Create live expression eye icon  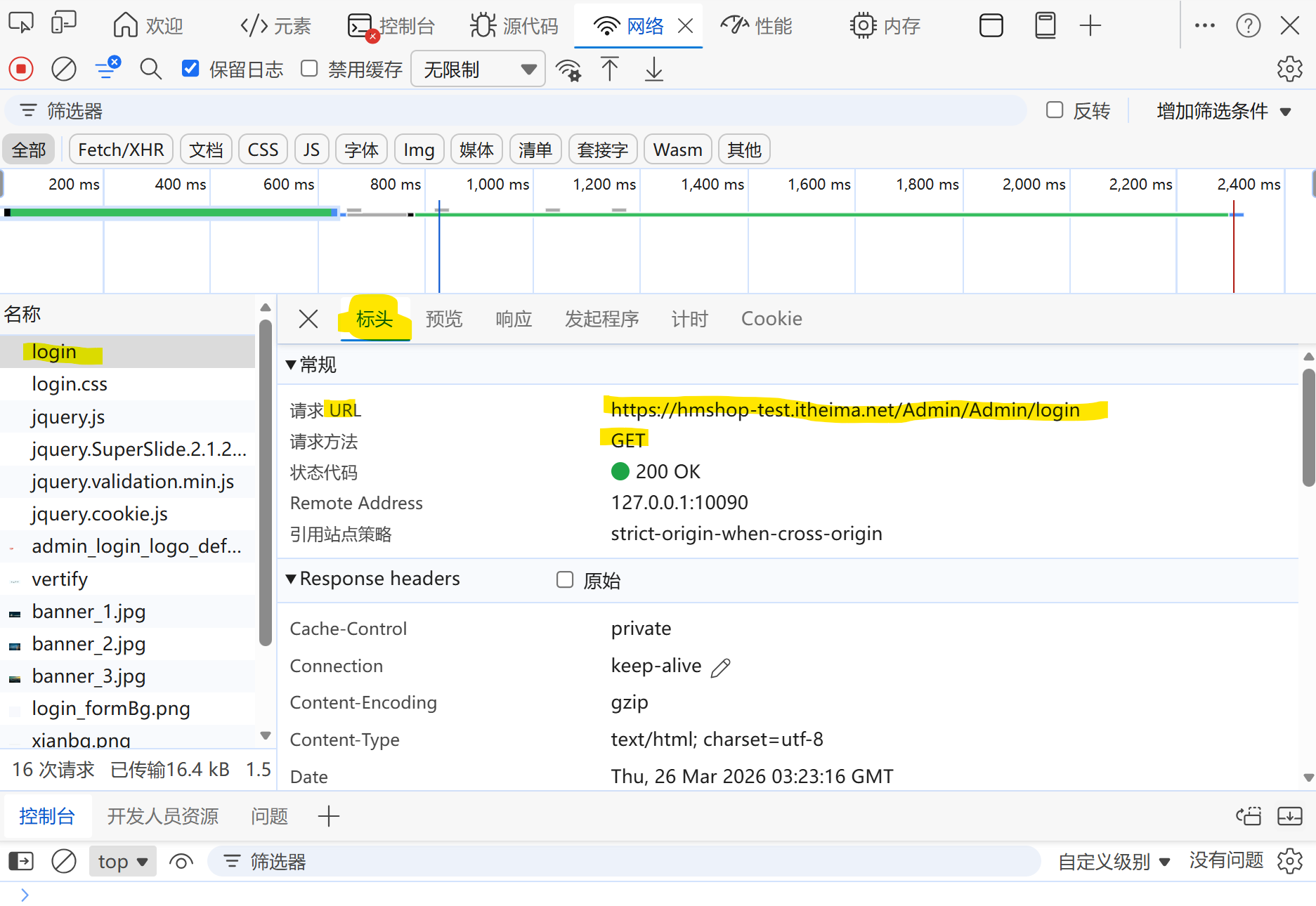click(181, 861)
